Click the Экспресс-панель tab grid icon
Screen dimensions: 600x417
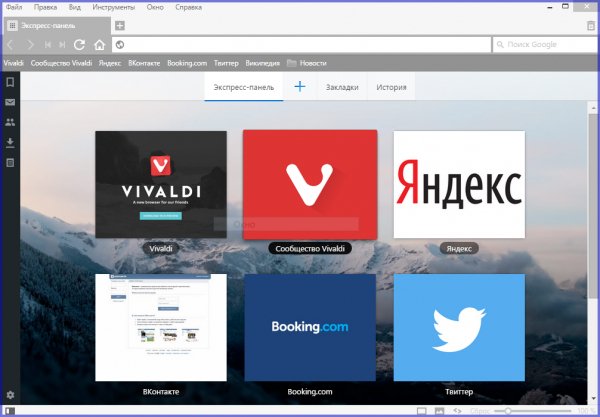point(12,26)
